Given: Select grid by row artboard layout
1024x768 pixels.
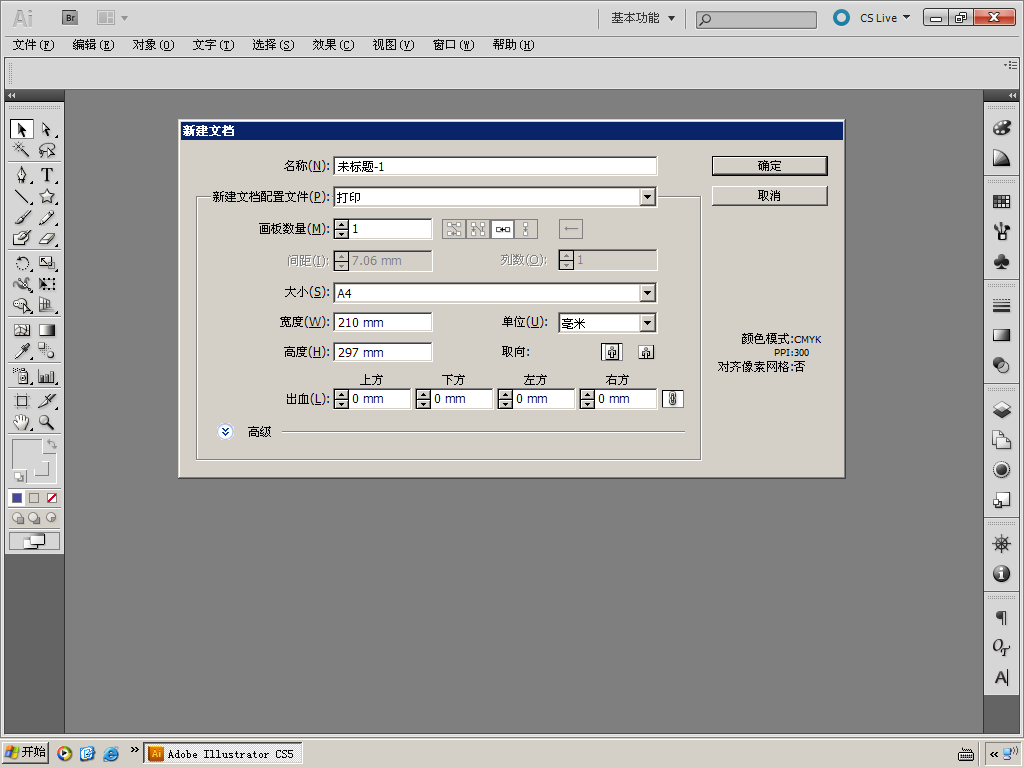Looking at the screenshot, I should [x=454, y=229].
